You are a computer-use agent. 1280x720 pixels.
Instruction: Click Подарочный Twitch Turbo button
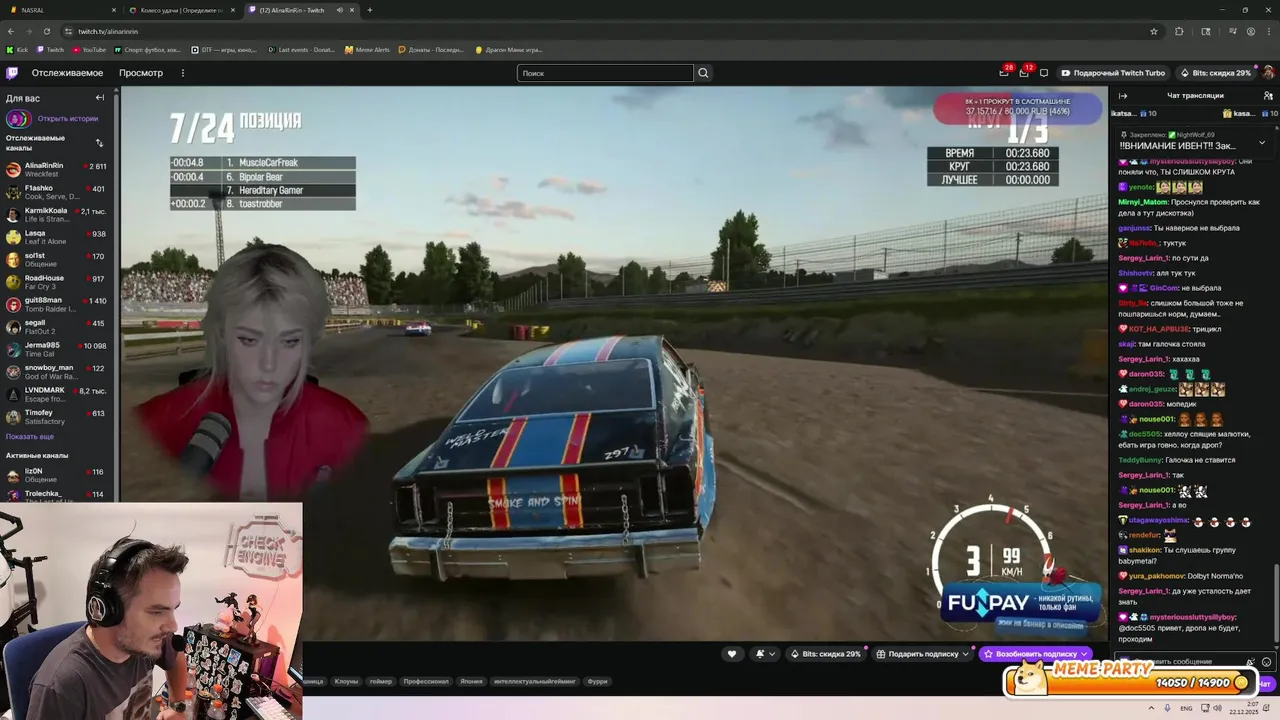(1113, 73)
